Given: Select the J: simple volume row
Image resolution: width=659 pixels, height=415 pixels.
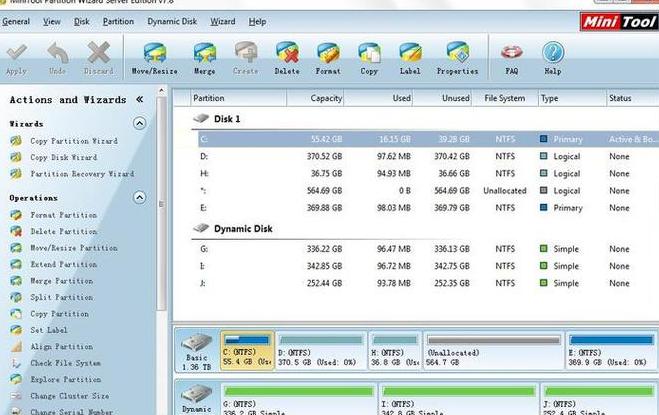Looking at the screenshot, I should click(428, 283).
